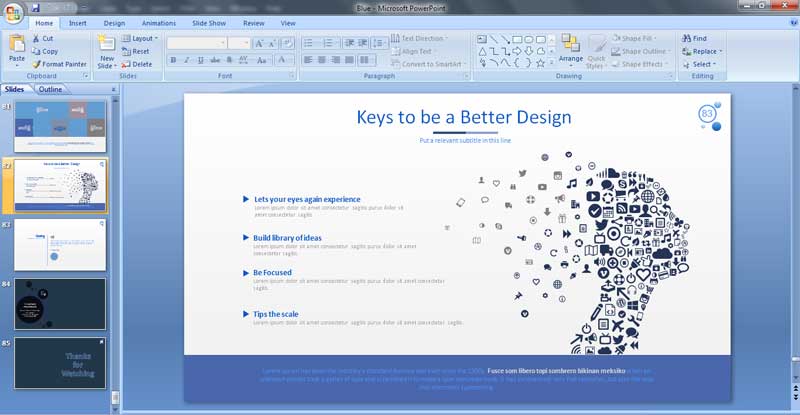
Task: Click the Columns icon in Paragraph group
Action: click(364, 60)
